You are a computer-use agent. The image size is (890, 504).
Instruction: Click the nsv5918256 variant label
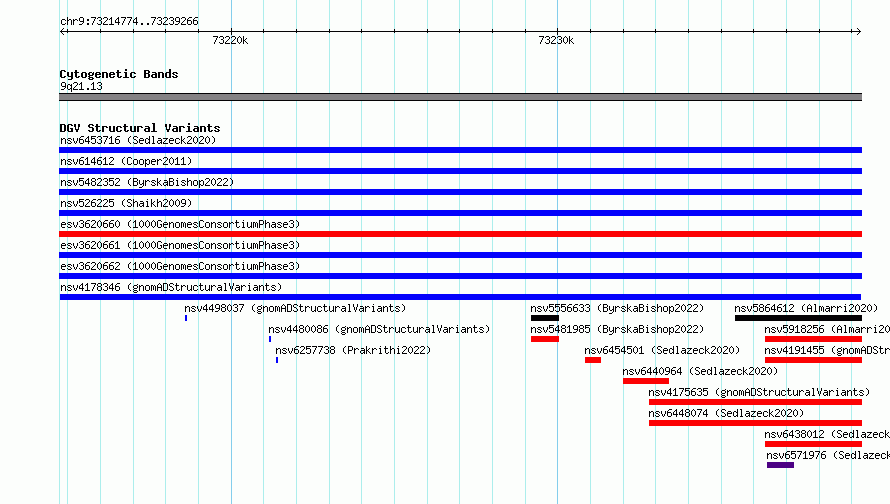point(827,329)
